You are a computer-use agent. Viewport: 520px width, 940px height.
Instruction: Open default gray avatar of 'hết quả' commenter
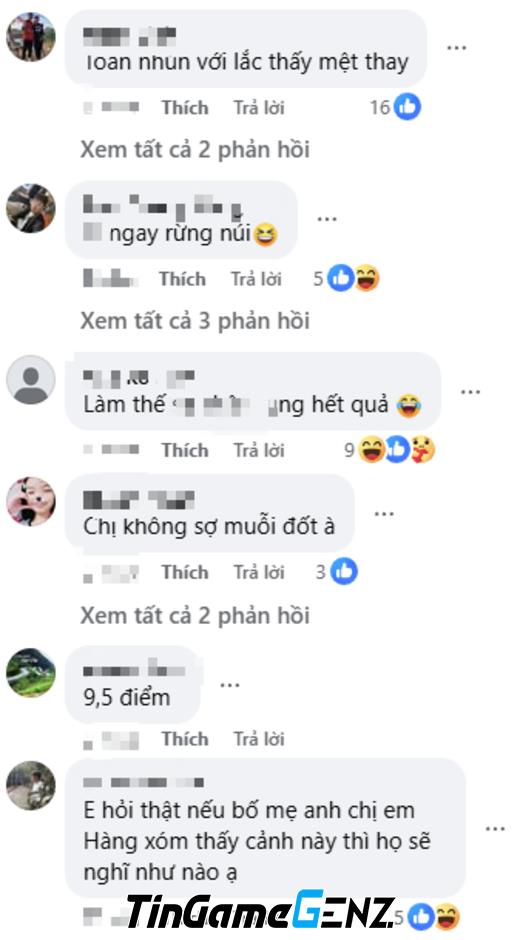tap(31, 379)
